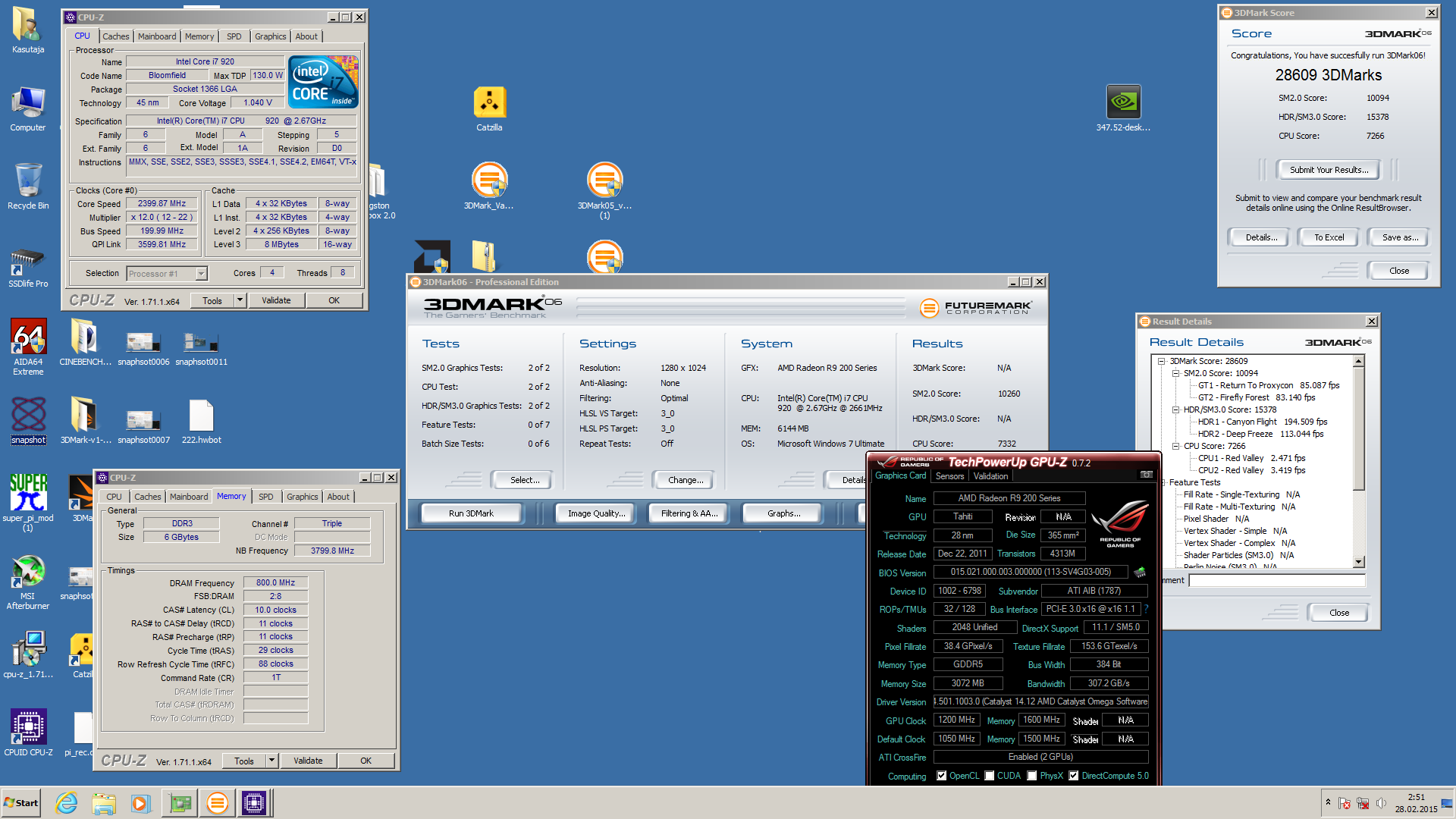
Task: Click the Result Details scrollbar thumb
Action: (1359, 428)
